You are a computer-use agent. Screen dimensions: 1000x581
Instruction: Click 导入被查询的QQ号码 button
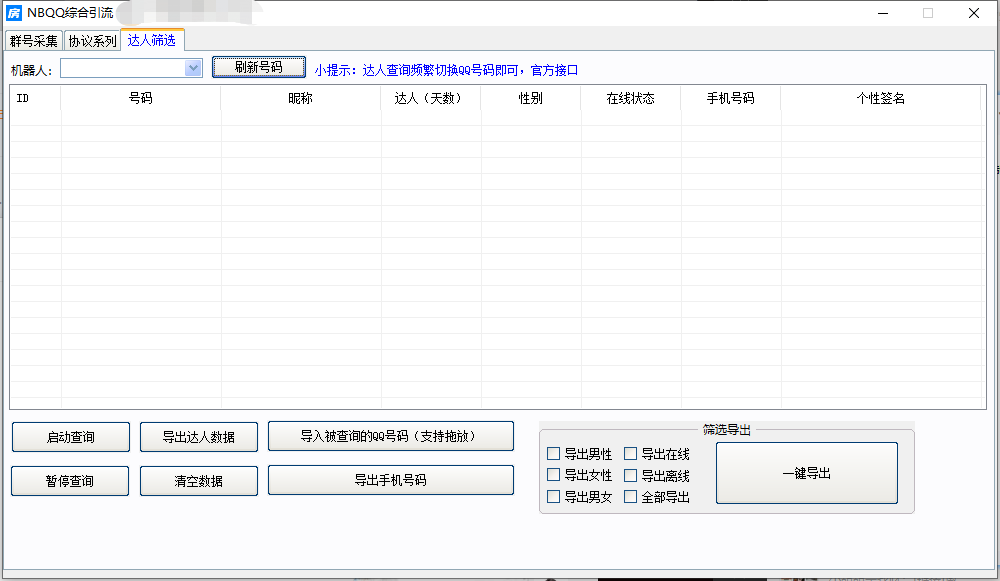(x=390, y=436)
